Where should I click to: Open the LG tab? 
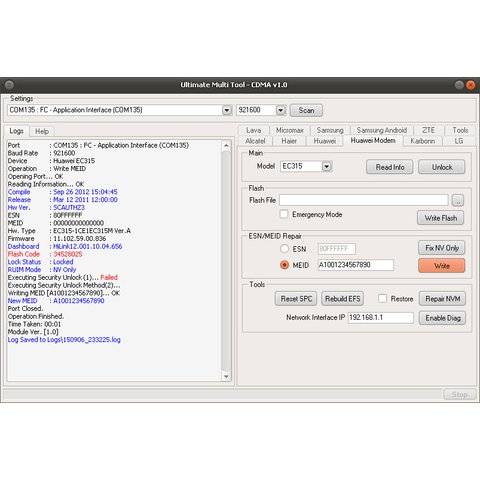[x=459, y=141]
